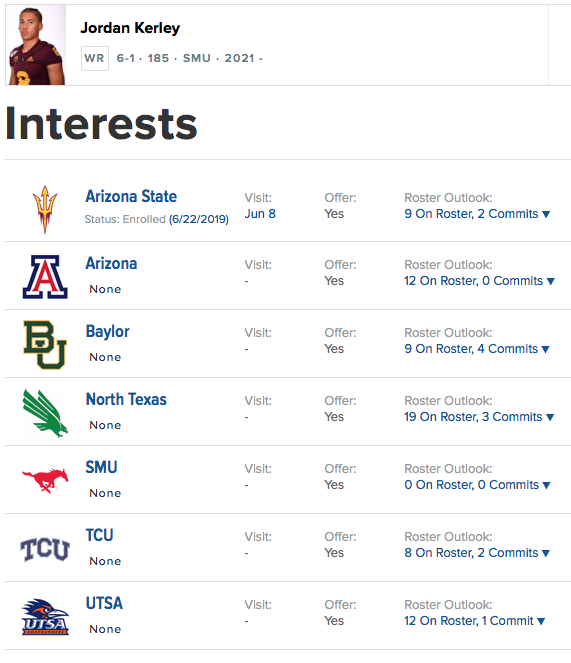571x663 pixels.
Task: Expand Baylor's 9 On Roster, 4 Commits
Action: tap(477, 349)
